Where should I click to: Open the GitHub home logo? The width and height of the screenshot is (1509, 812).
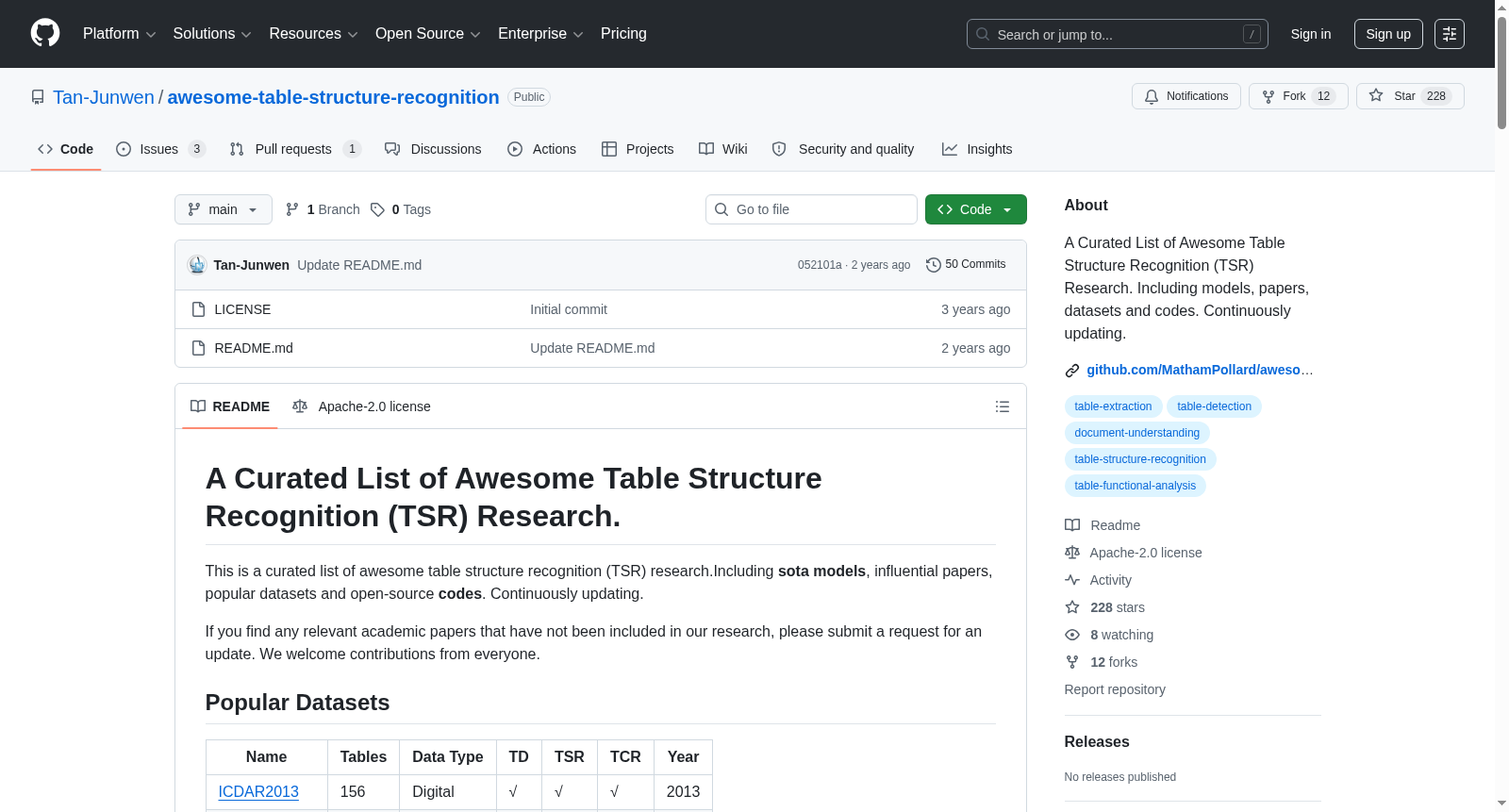click(x=45, y=33)
